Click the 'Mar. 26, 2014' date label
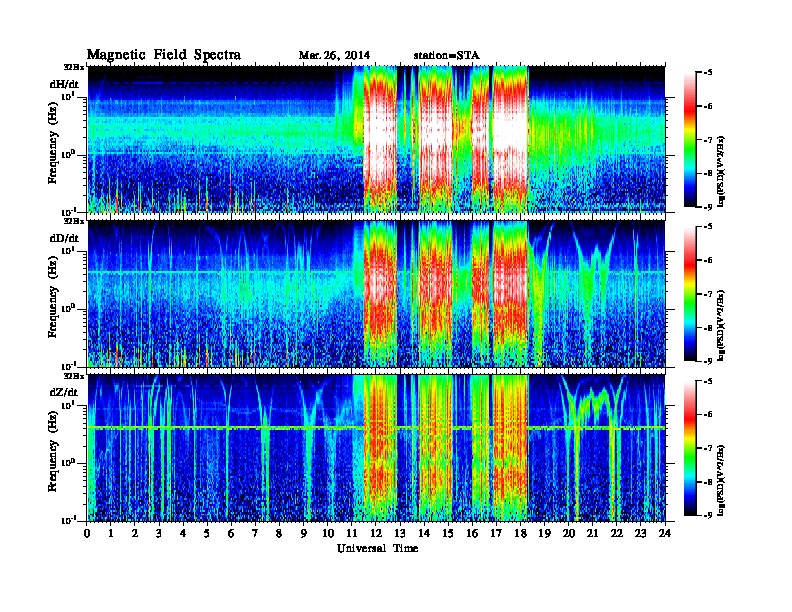 334,56
